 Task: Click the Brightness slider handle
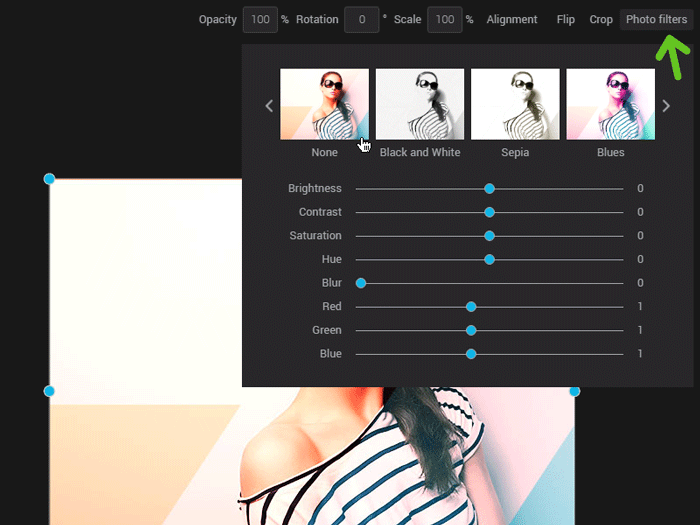tap(489, 188)
